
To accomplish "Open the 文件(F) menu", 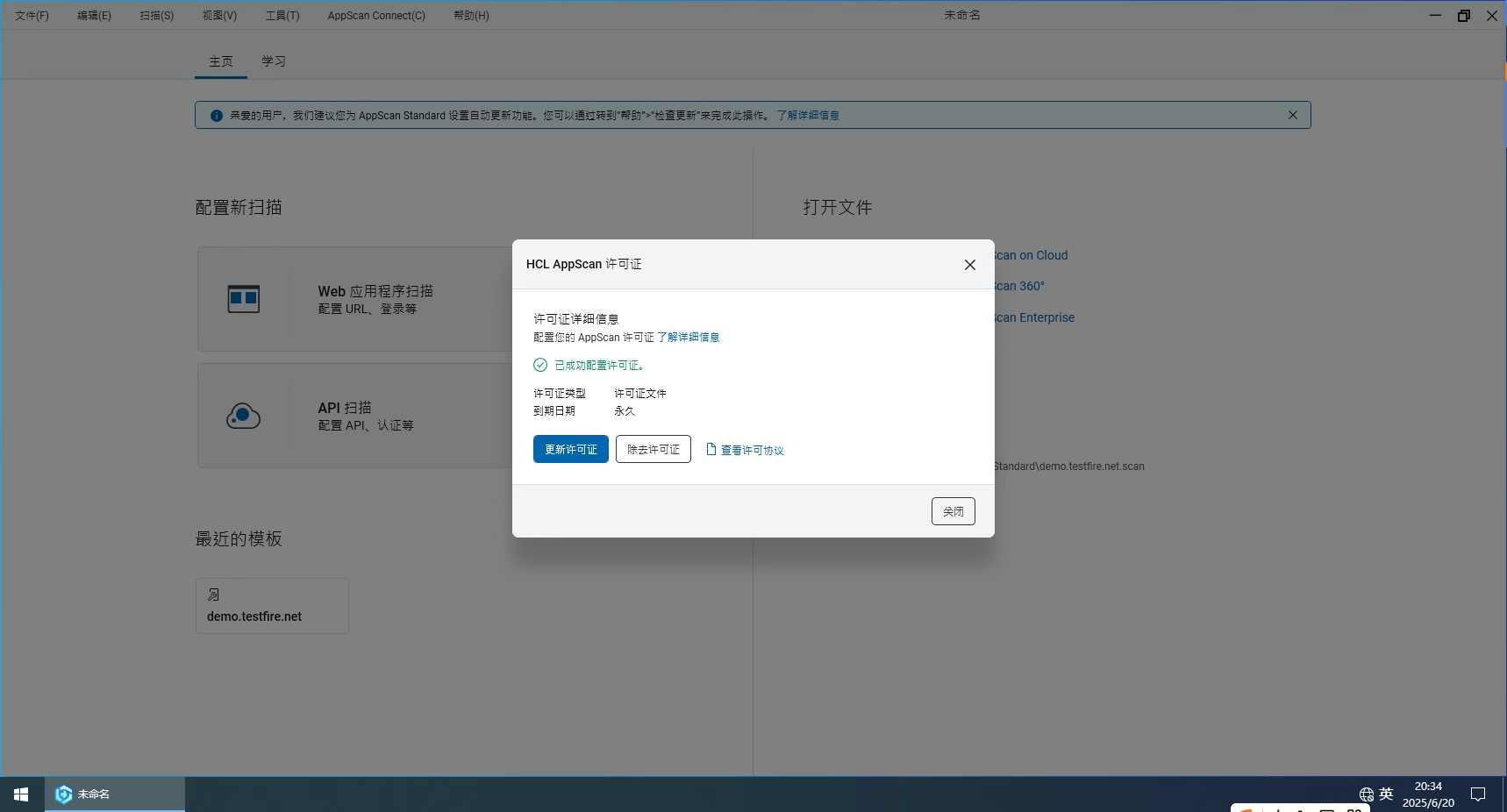I will point(32,16).
